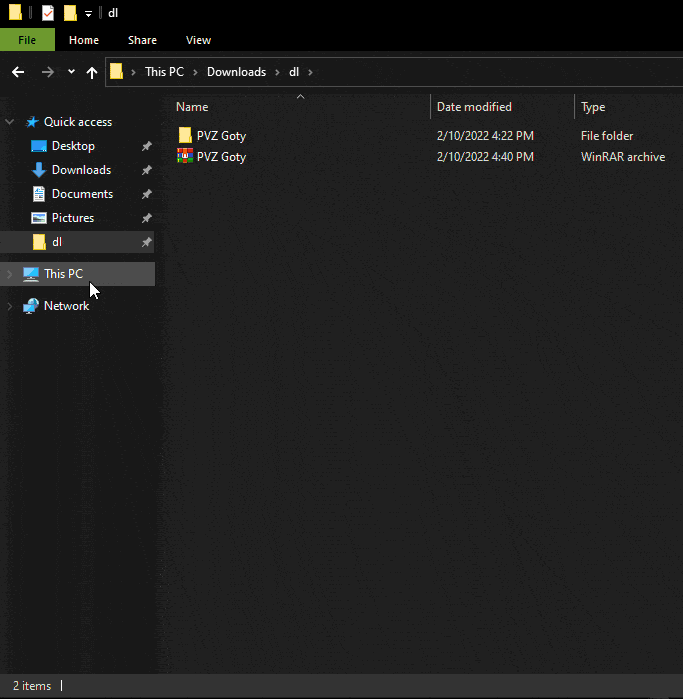Screen dimensions: 683x699
Task: Select the PVZ Goty file folder name
Action: pyautogui.click(x=221, y=136)
